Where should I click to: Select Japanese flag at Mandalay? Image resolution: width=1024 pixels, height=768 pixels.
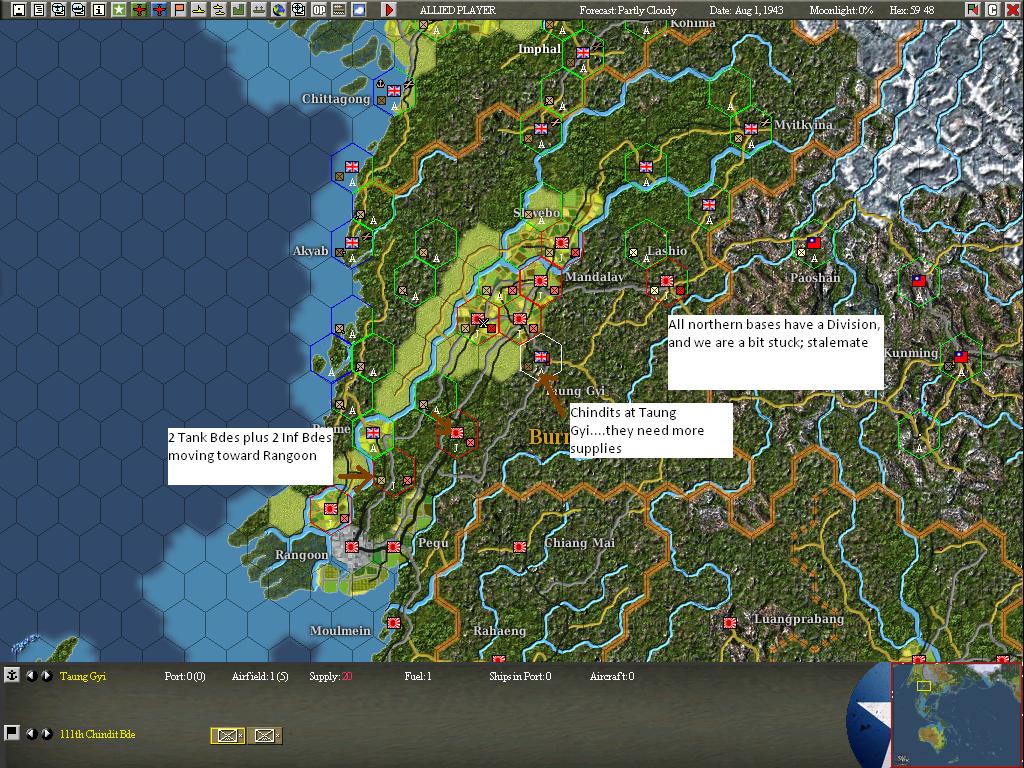click(540, 281)
